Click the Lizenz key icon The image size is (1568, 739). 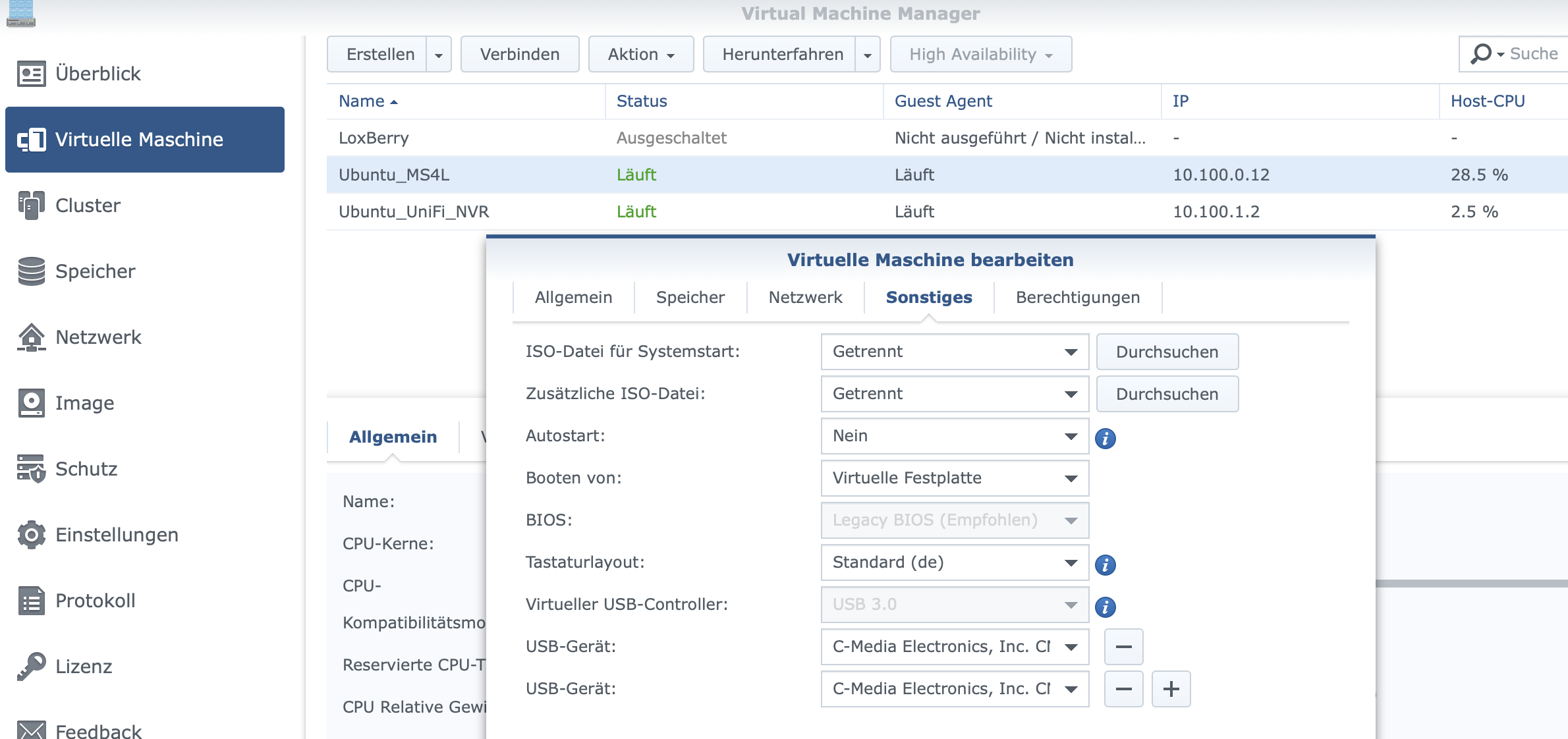click(31, 667)
